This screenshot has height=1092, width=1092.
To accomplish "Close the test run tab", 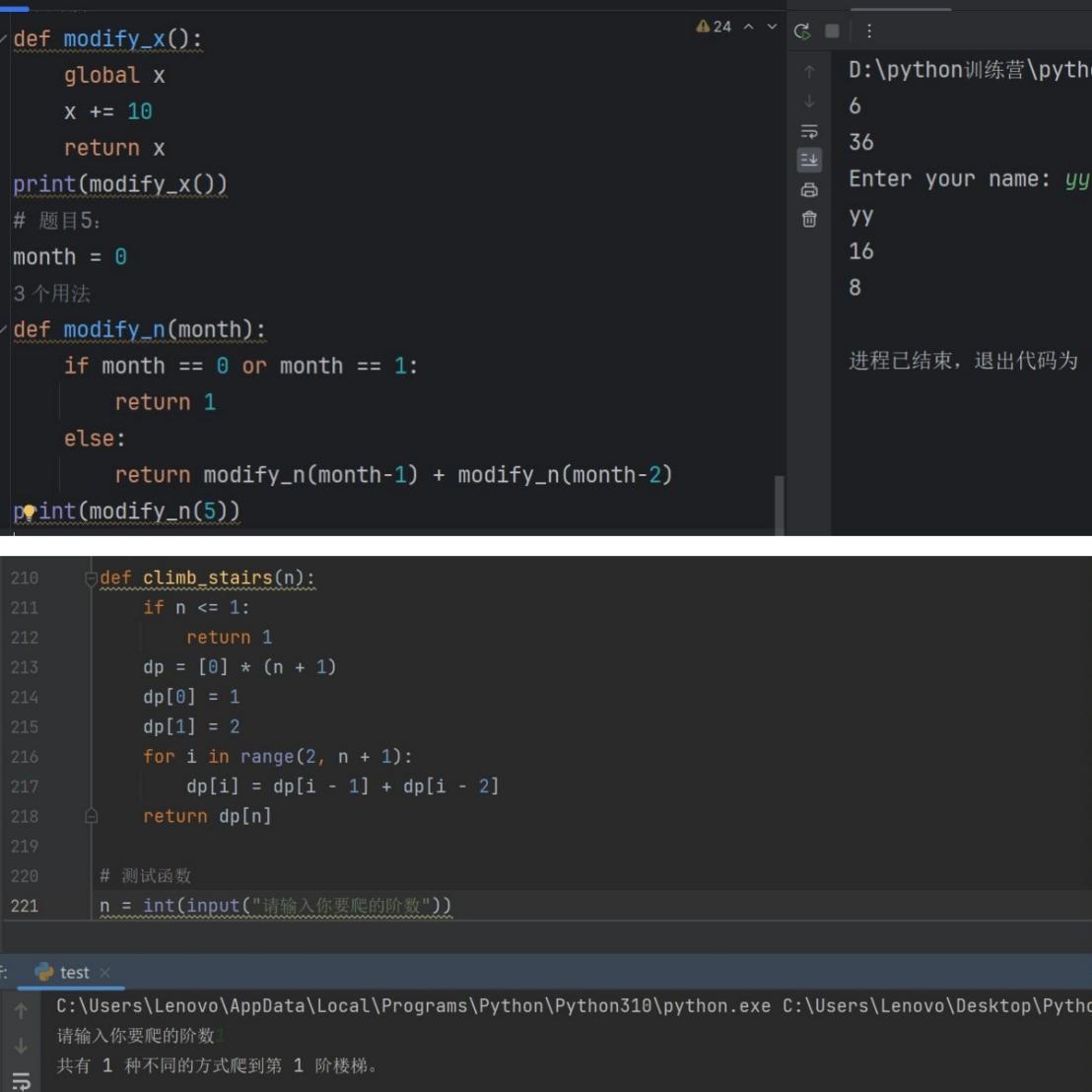I will [x=105, y=973].
